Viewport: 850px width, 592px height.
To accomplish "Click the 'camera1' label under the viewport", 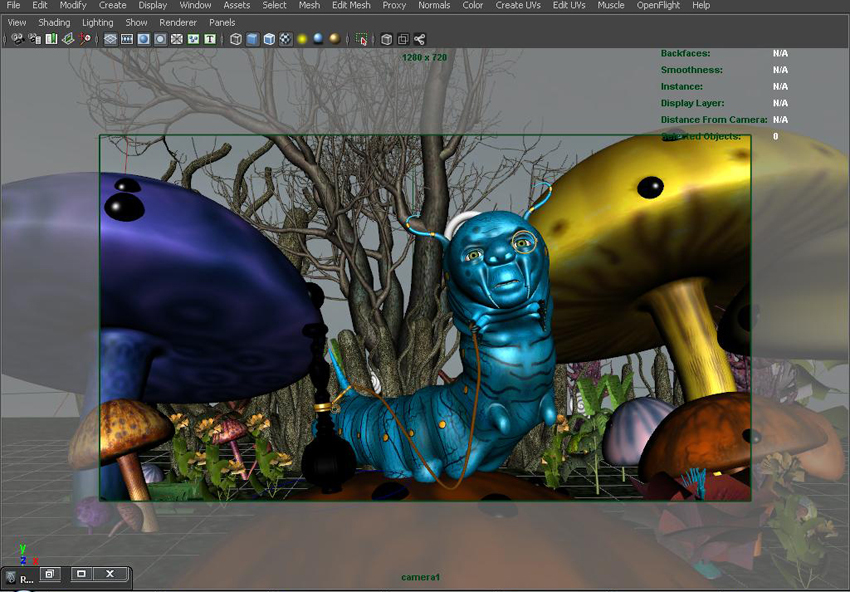I will pos(421,577).
